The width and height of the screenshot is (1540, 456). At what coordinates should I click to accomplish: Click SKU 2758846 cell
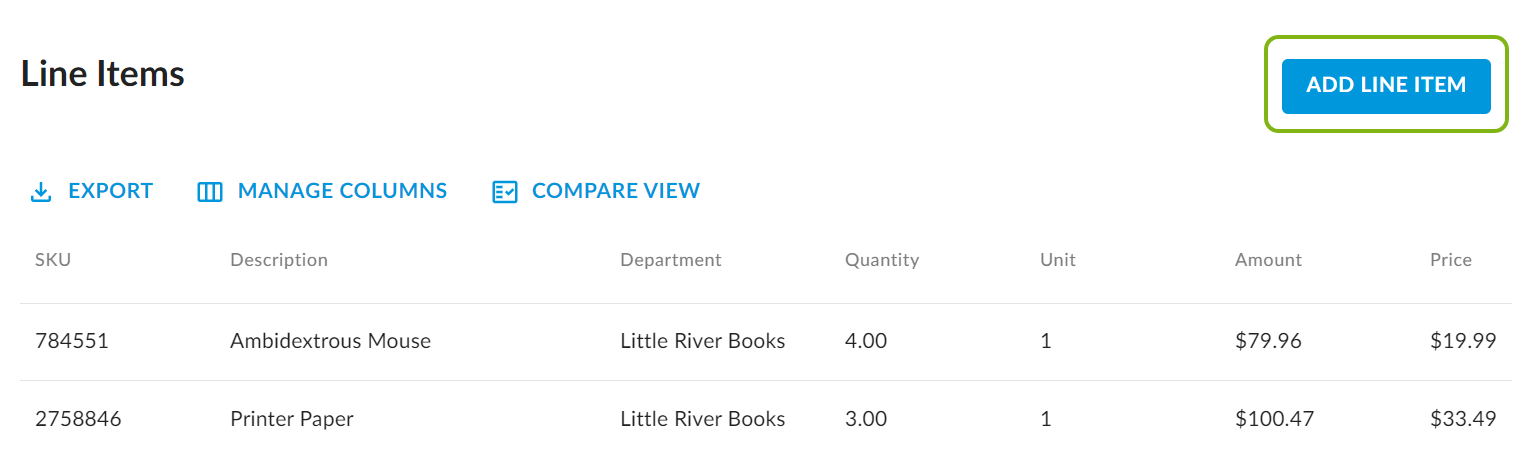click(78, 419)
